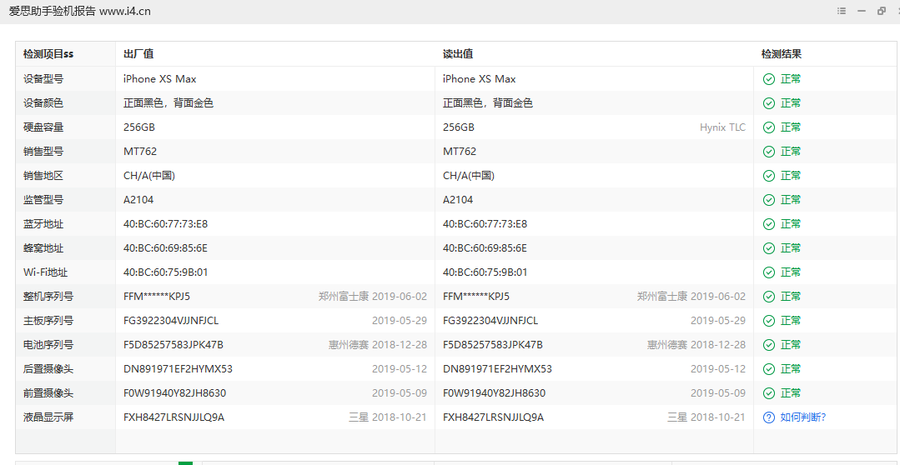Click the blue question mark icon in 液晶显示屏 row

(769, 417)
